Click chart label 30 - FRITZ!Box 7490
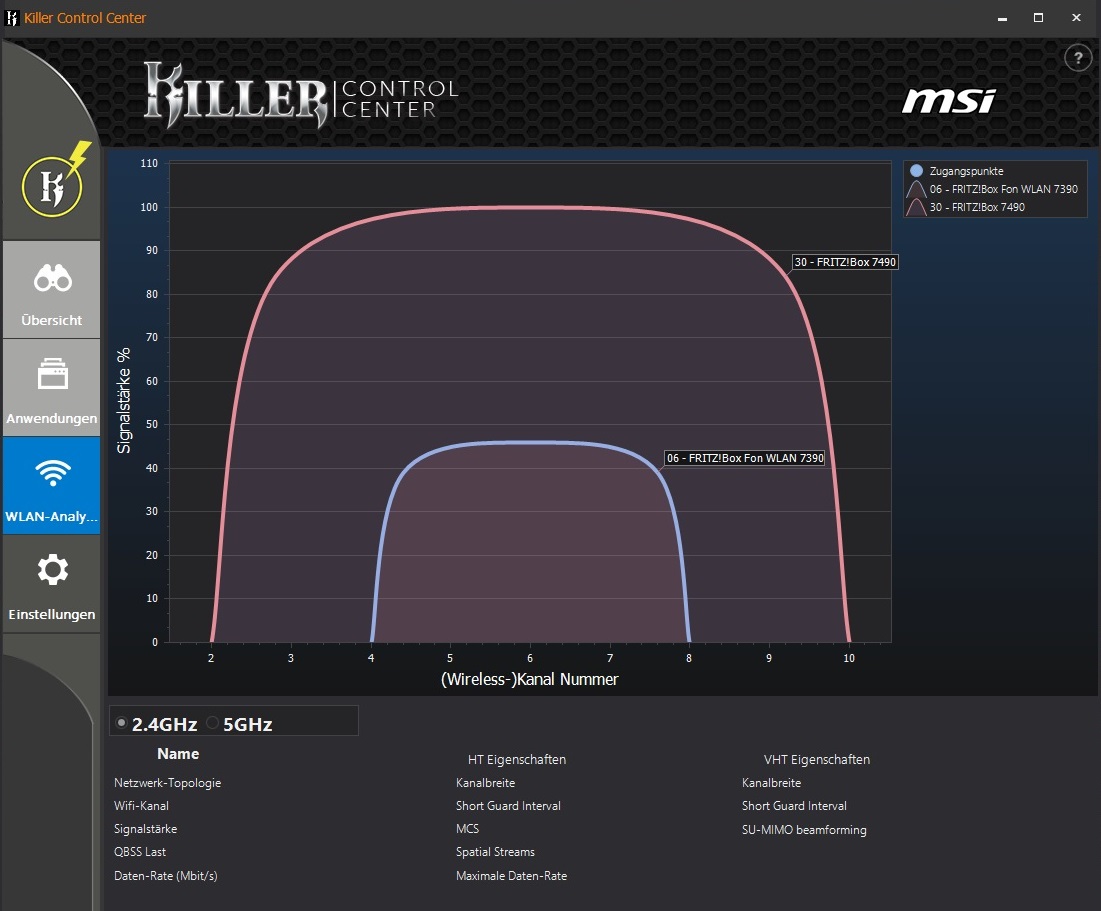The image size is (1101, 911). (845, 262)
